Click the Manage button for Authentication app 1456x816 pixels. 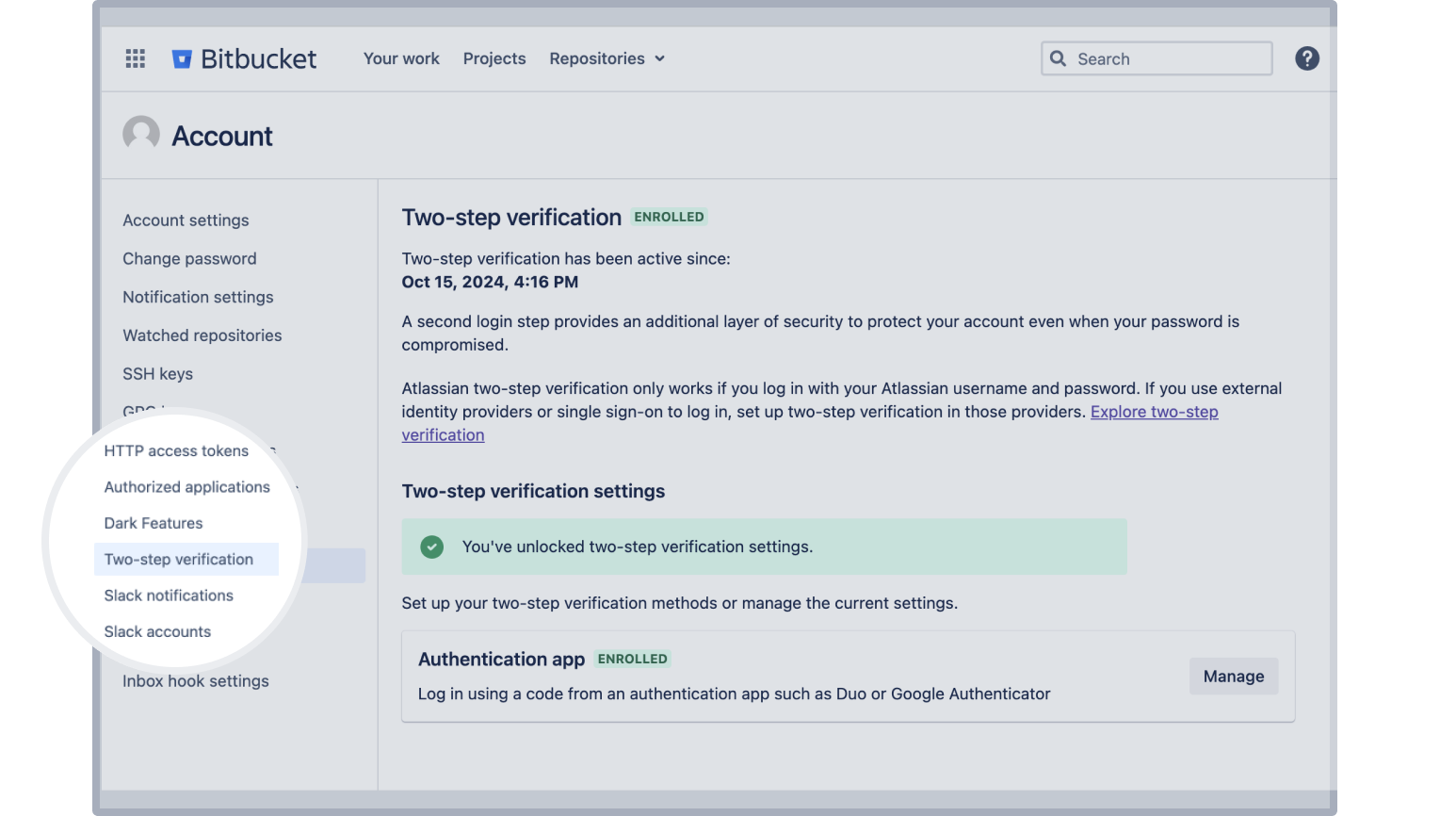click(1233, 676)
